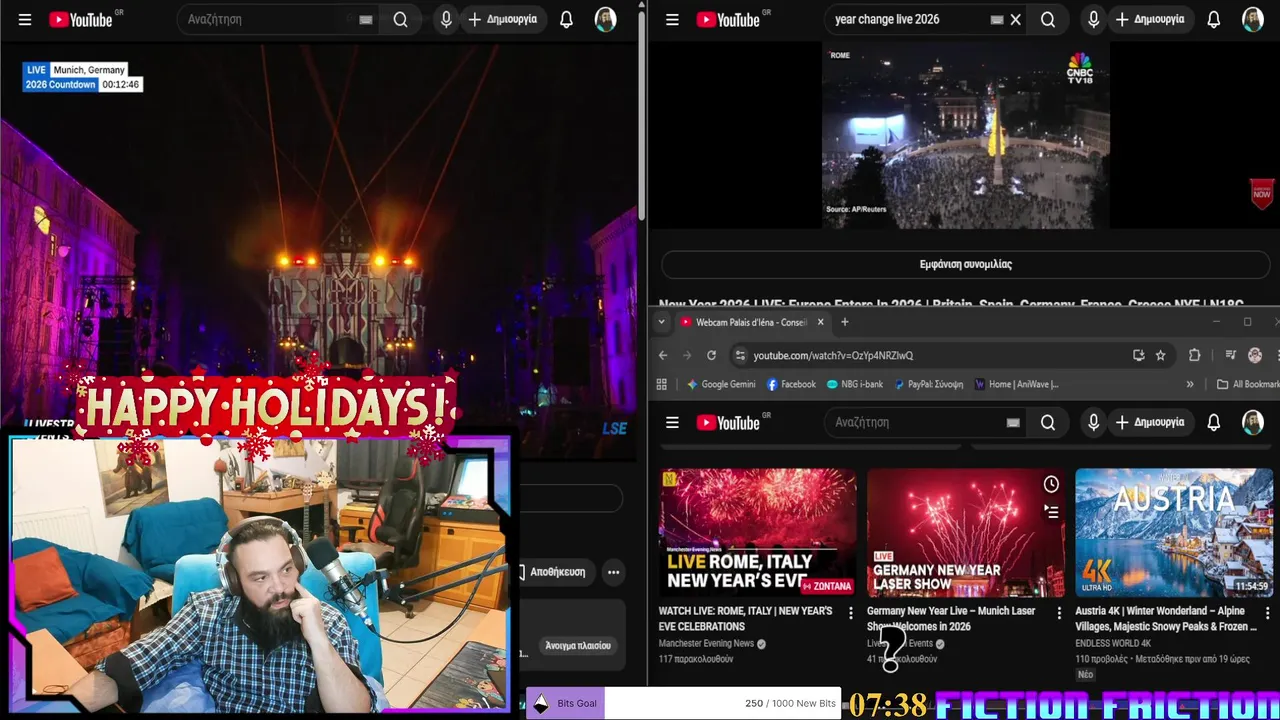Viewport: 1280px width, 720px height.
Task: Click the search magnifier button in left window
Action: coord(400,19)
